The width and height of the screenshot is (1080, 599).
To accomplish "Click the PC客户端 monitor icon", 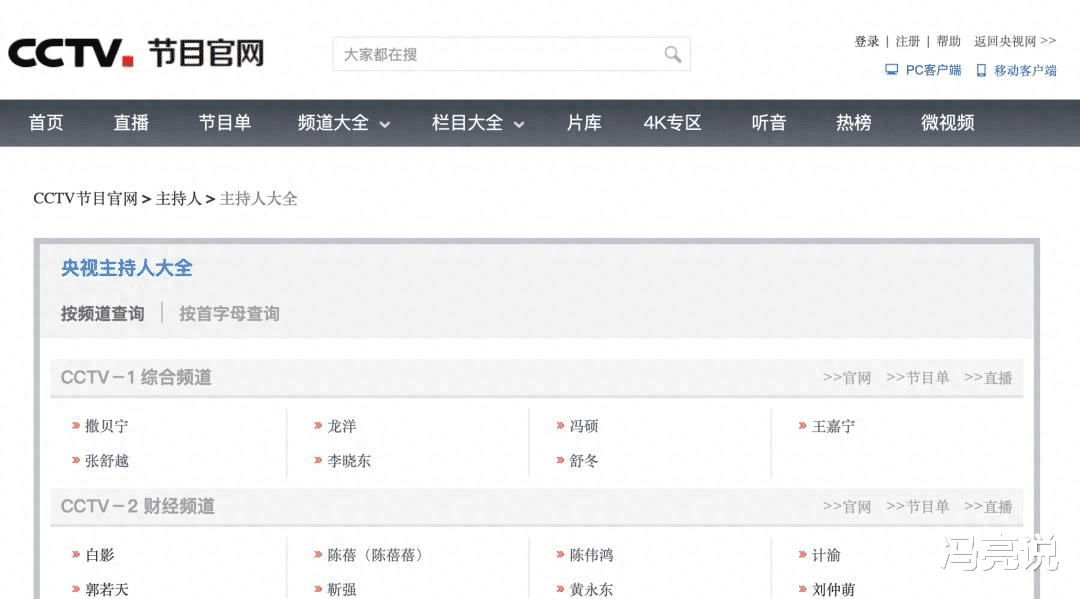I will coord(891,70).
